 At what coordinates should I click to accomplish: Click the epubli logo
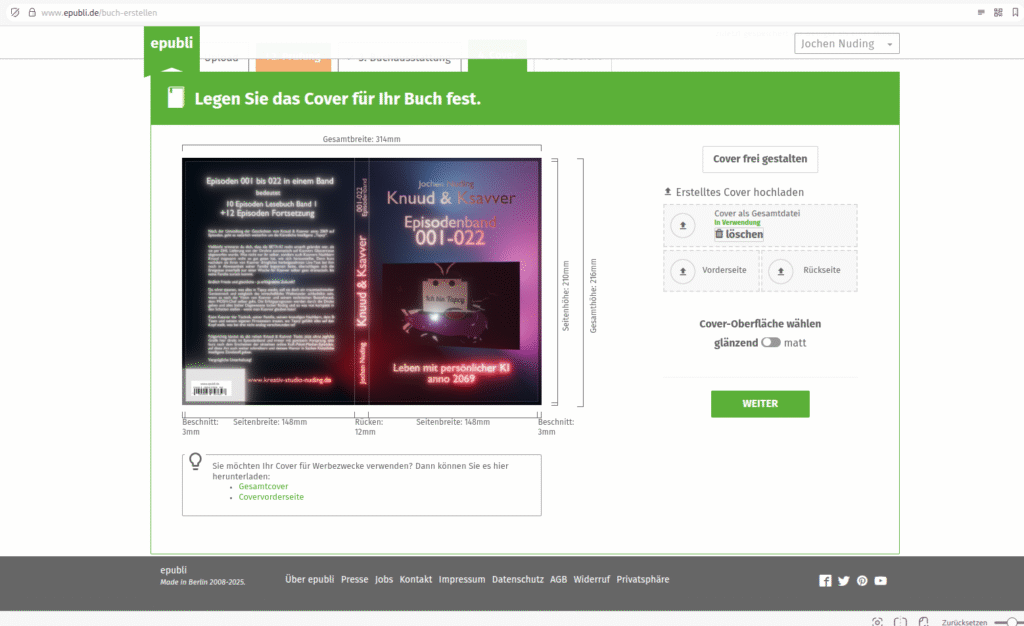[x=171, y=44]
